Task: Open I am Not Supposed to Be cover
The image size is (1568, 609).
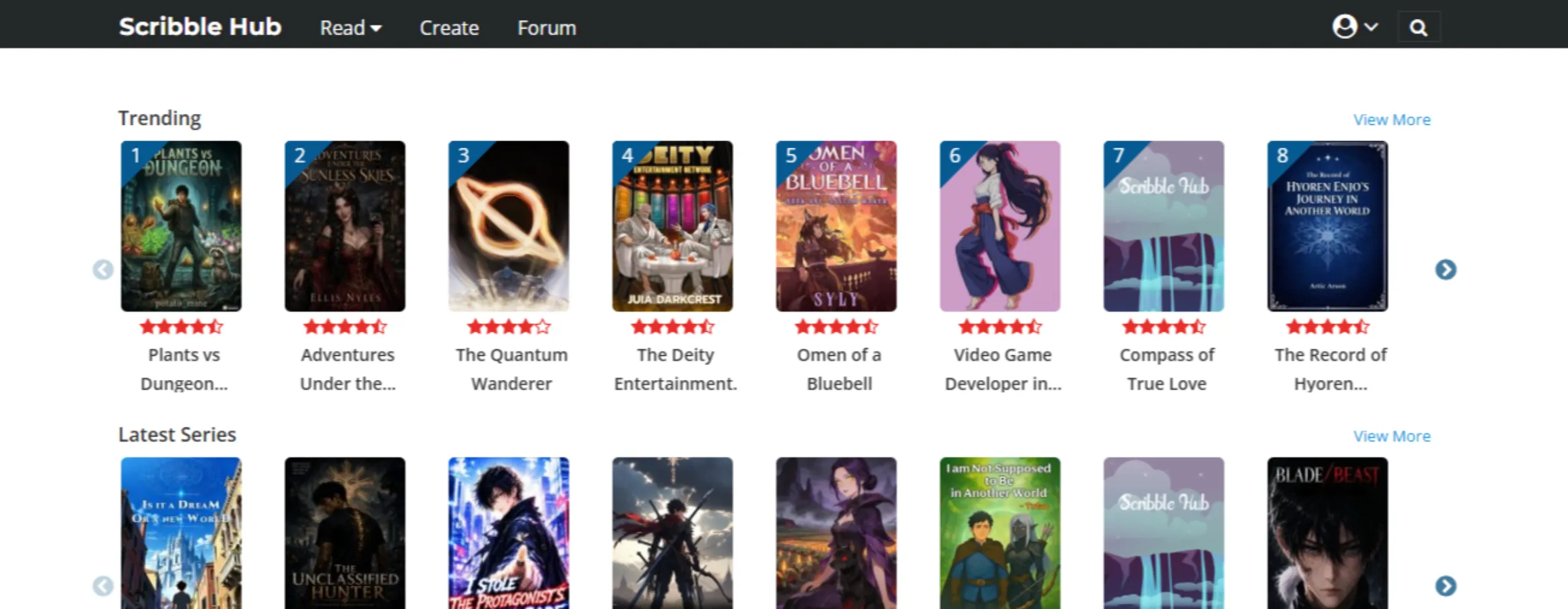Action: click(x=1000, y=533)
